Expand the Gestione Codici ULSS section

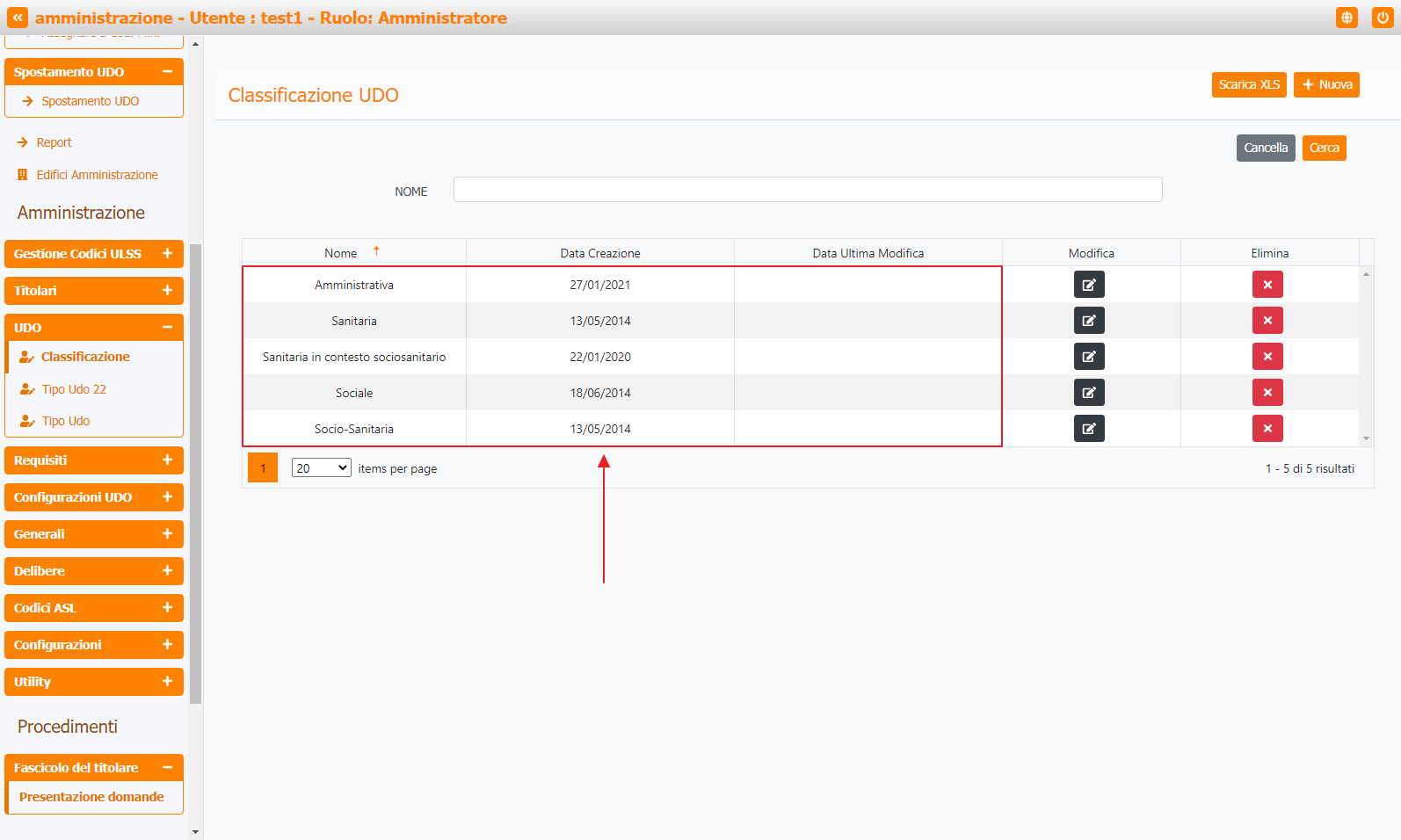click(167, 254)
